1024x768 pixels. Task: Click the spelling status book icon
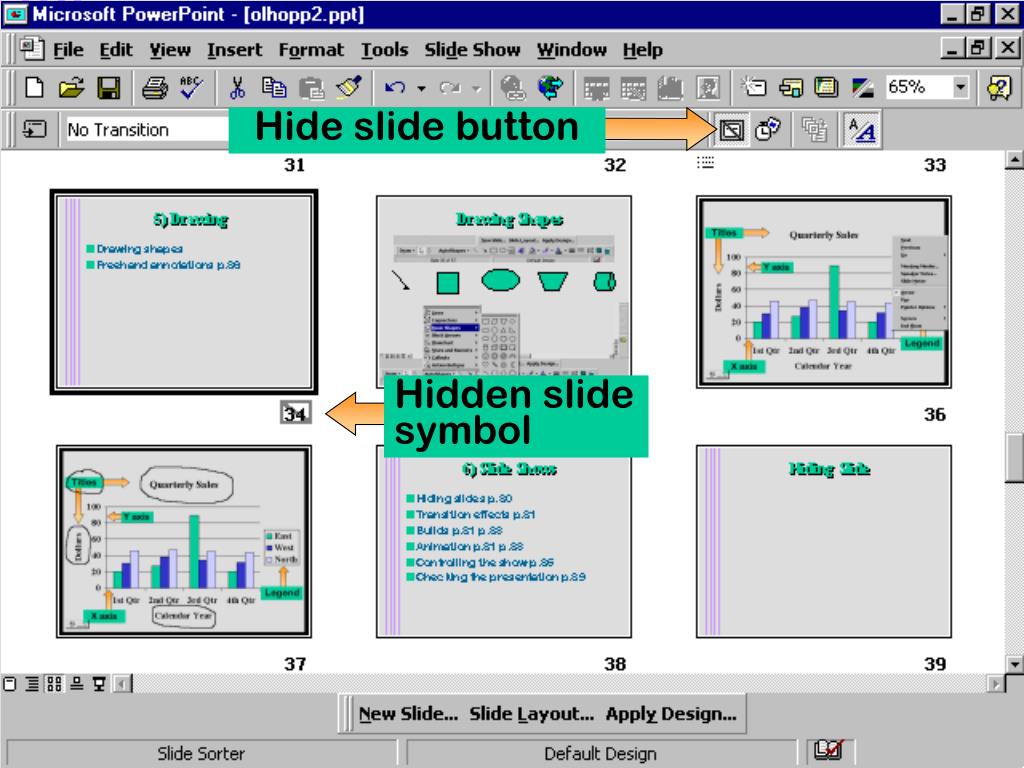[829, 750]
